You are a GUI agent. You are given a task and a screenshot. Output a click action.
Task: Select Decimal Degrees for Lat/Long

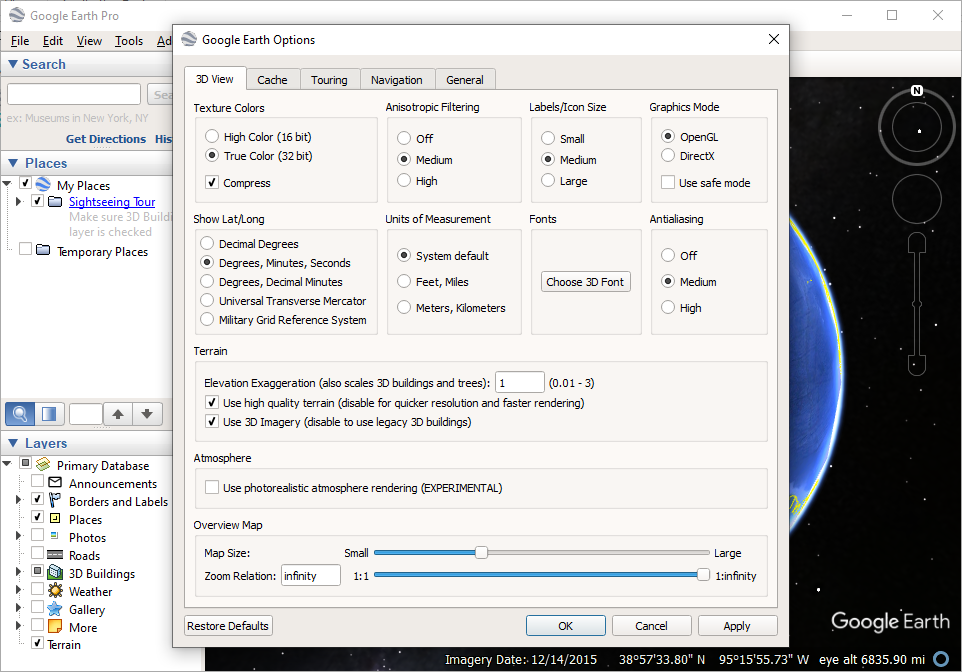coord(207,244)
